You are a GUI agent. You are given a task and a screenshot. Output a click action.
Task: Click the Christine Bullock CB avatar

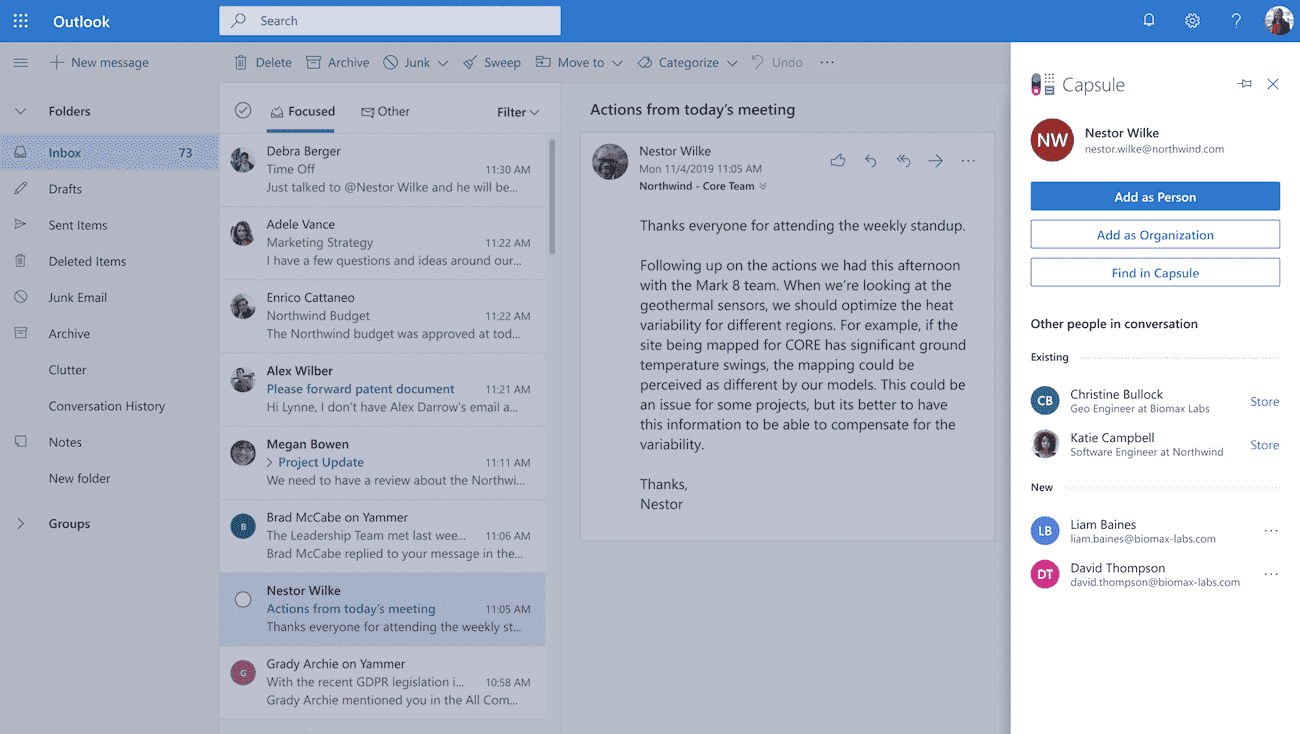pos(1045,401)
